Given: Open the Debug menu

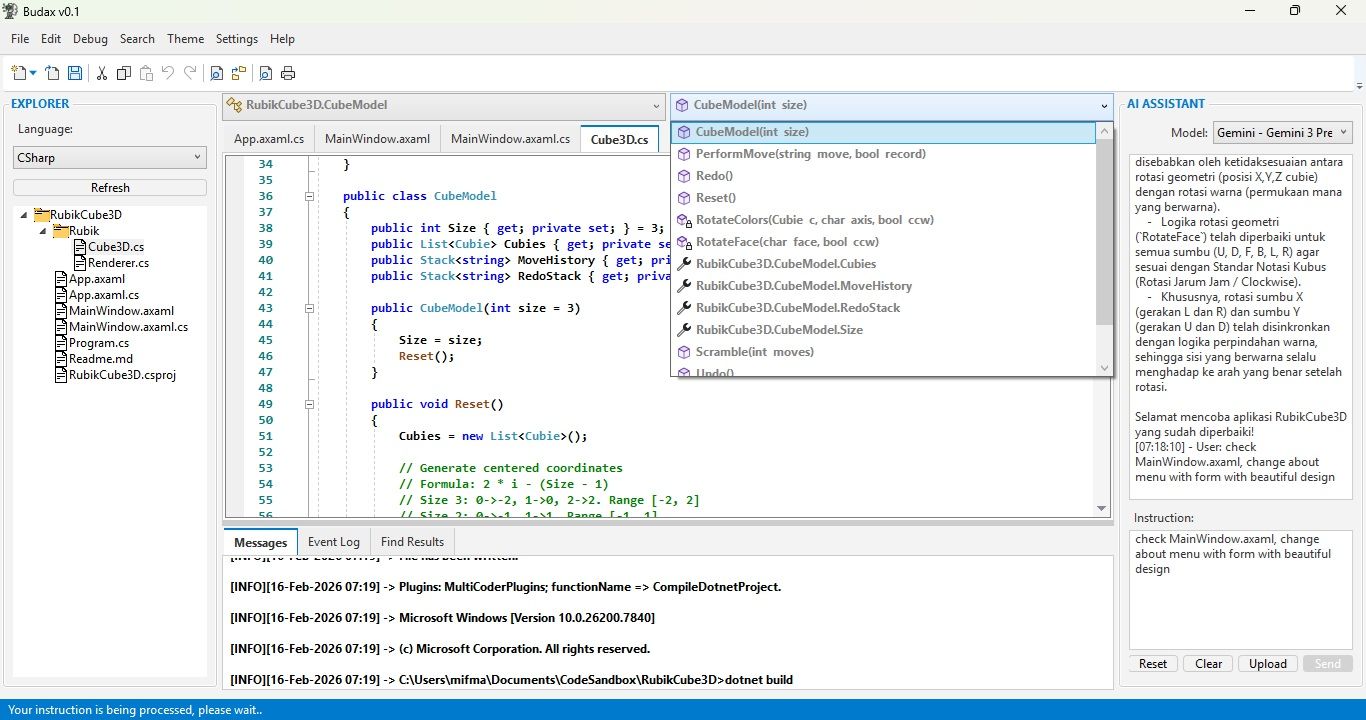Looking at the screenshot, I should click(90, 39).
